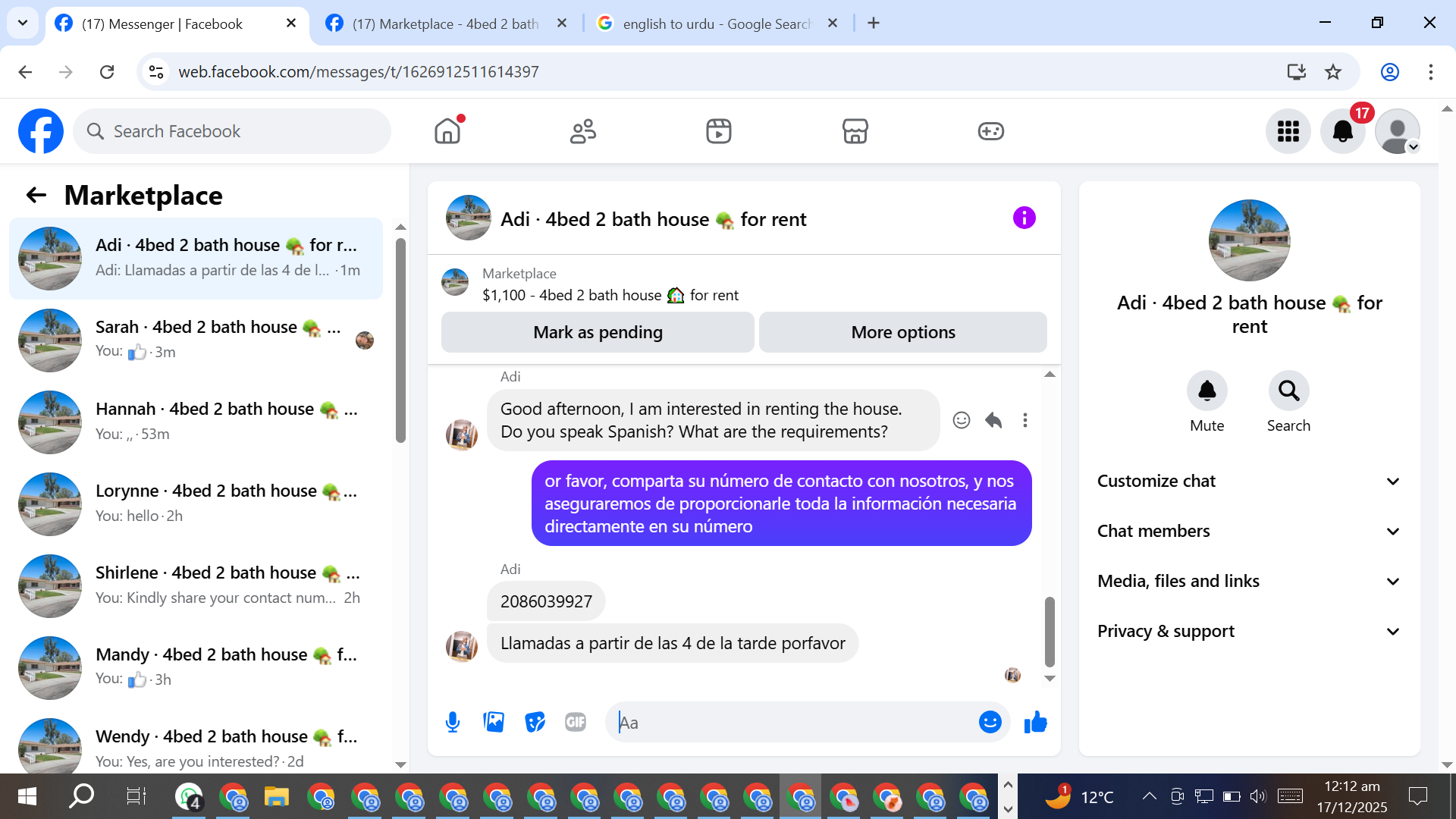Open Sarah conversation in the list
This screenshot has height=819, width=1456.
pyautogui.click(x=196, y=340)
